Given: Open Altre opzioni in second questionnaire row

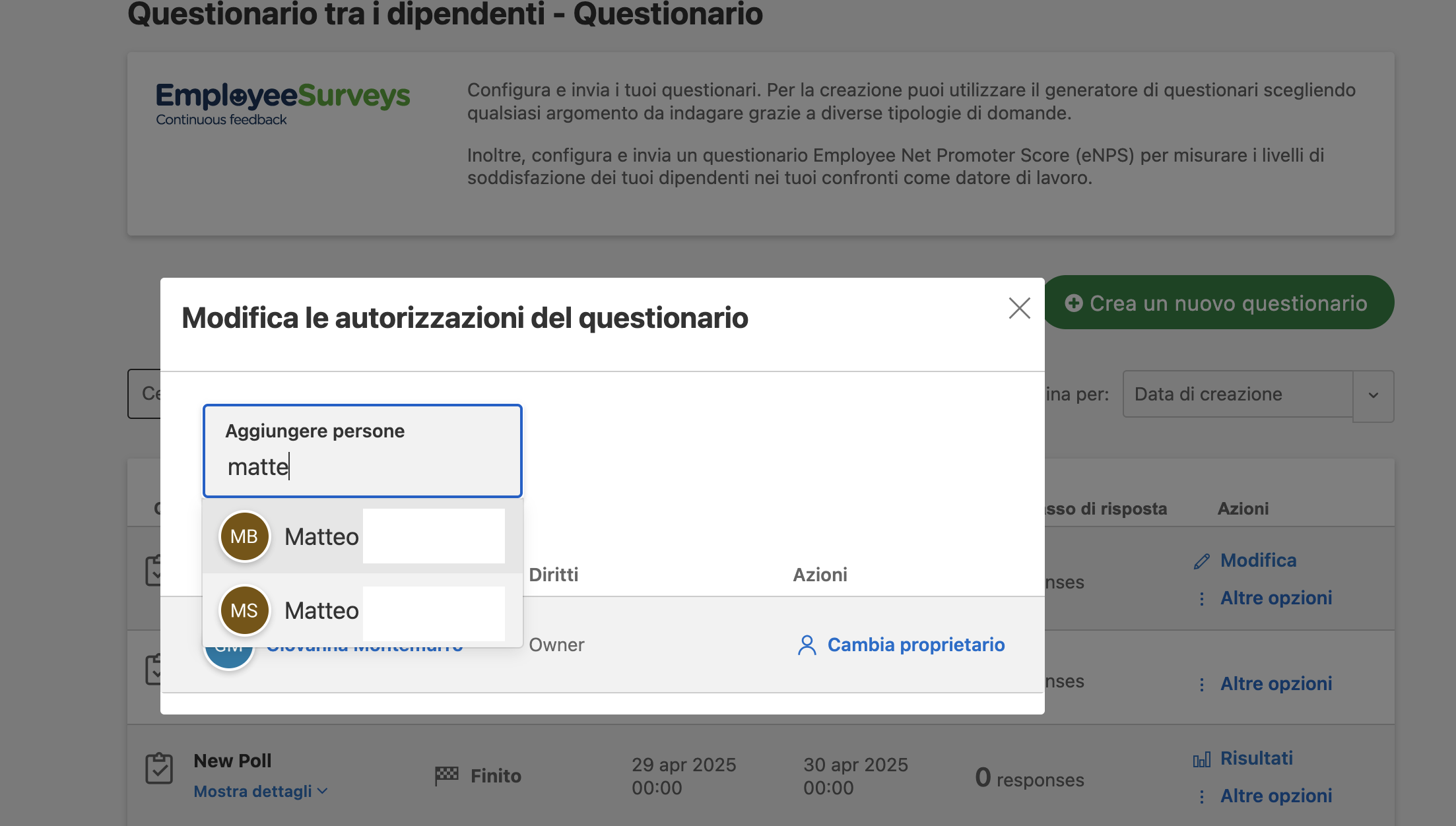Looking at the screenshot, I should click(1276, 683).
